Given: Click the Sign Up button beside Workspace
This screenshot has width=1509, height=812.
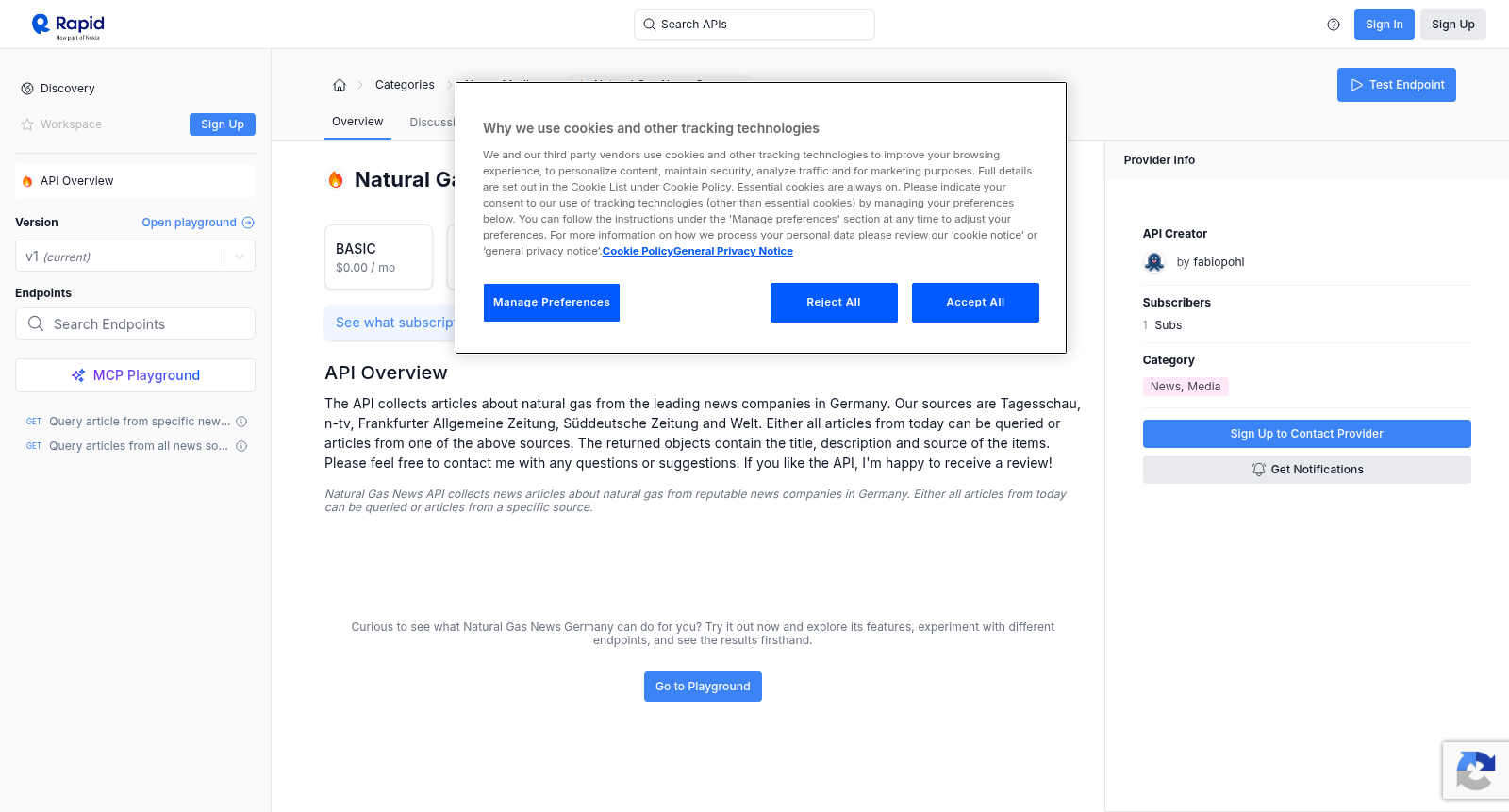Looking at the screenshot, I should point(223,124).
